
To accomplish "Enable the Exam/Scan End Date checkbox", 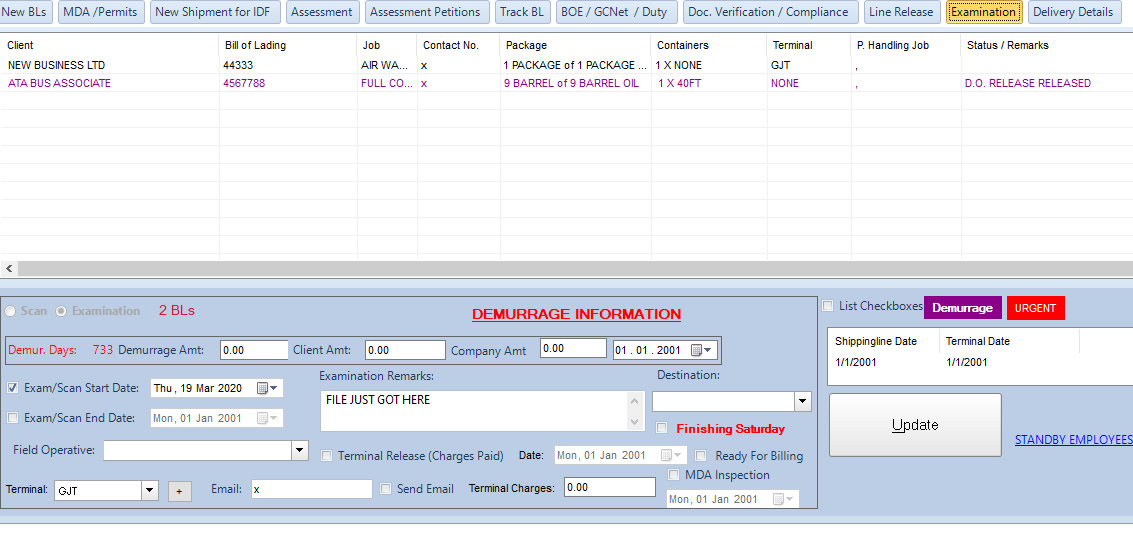I will [13, 418].
